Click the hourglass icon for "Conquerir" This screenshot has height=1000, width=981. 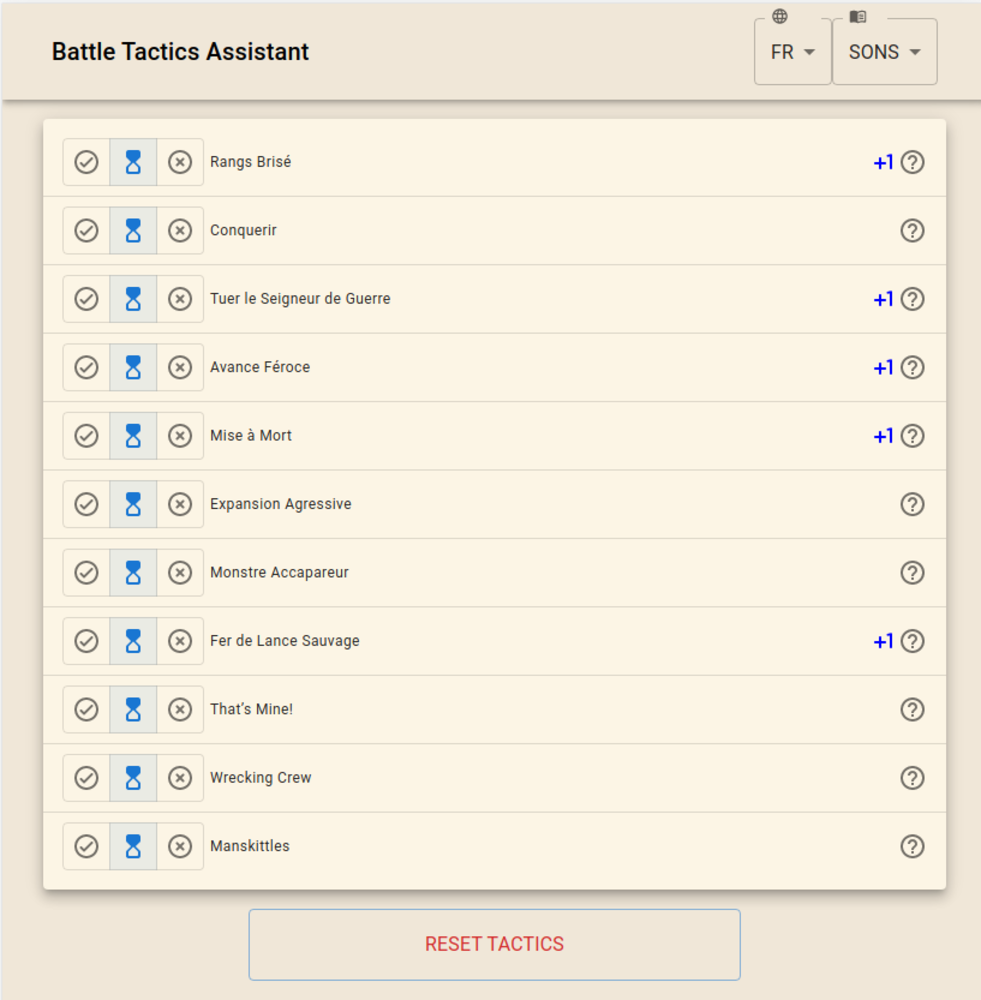pos(133,230)
